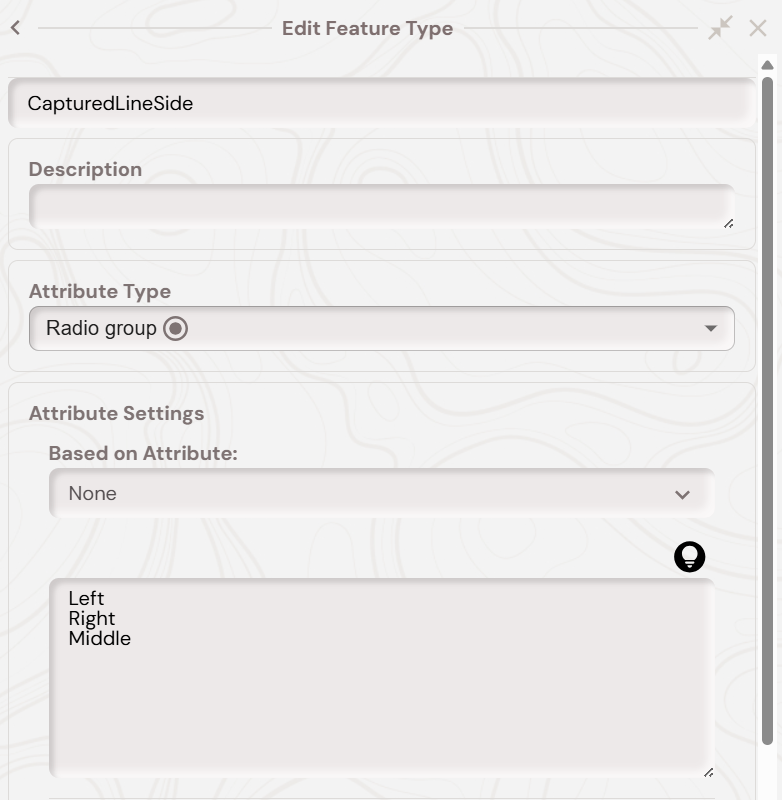Go back using the left chevron arrow
This screenshot has width=782, height=800.
15,28
